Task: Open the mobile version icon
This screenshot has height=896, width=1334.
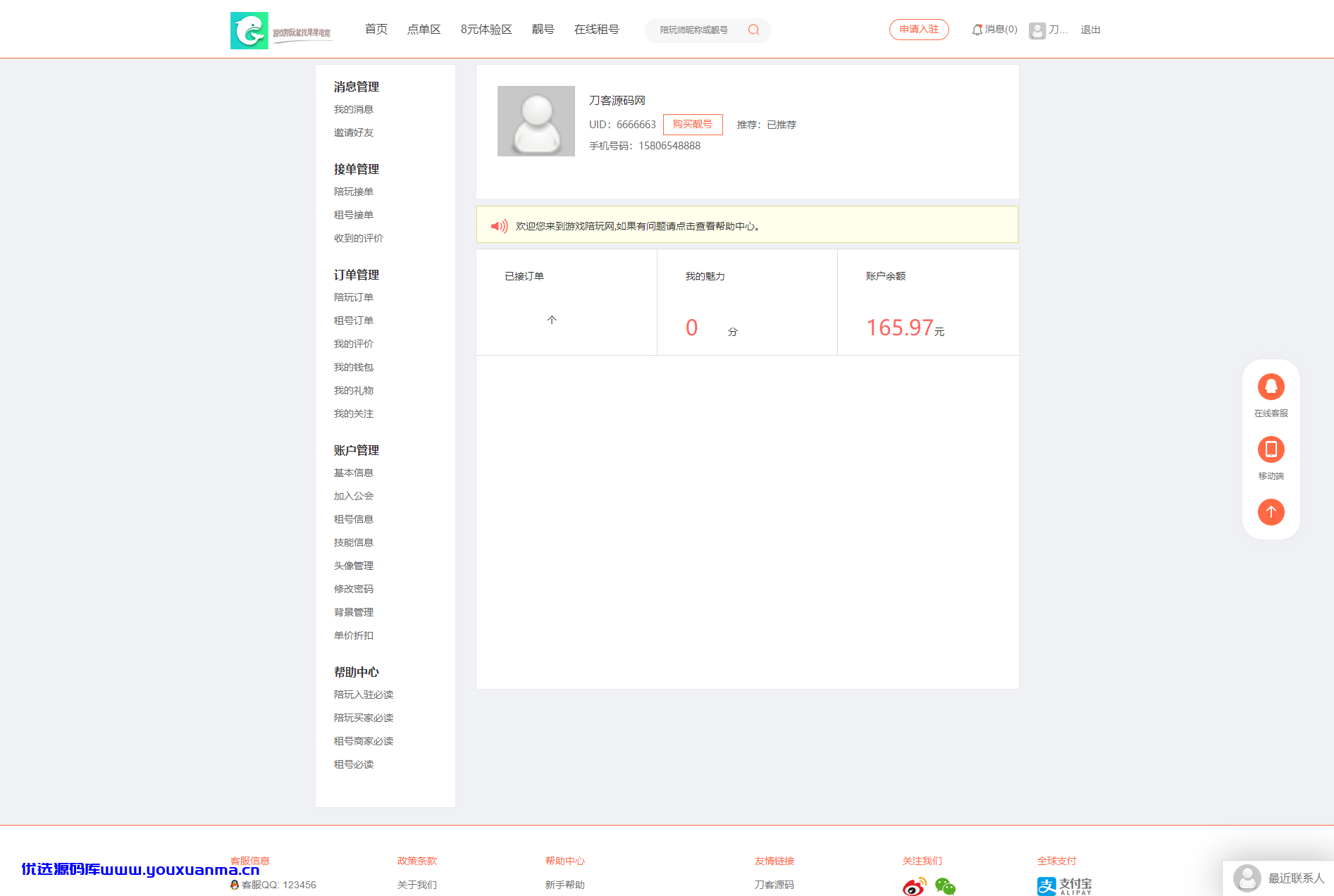Action: 1271,449
